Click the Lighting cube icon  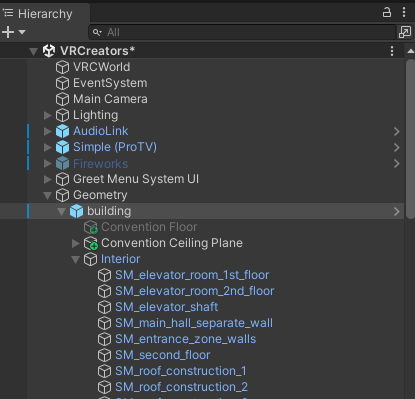point(62,115)
